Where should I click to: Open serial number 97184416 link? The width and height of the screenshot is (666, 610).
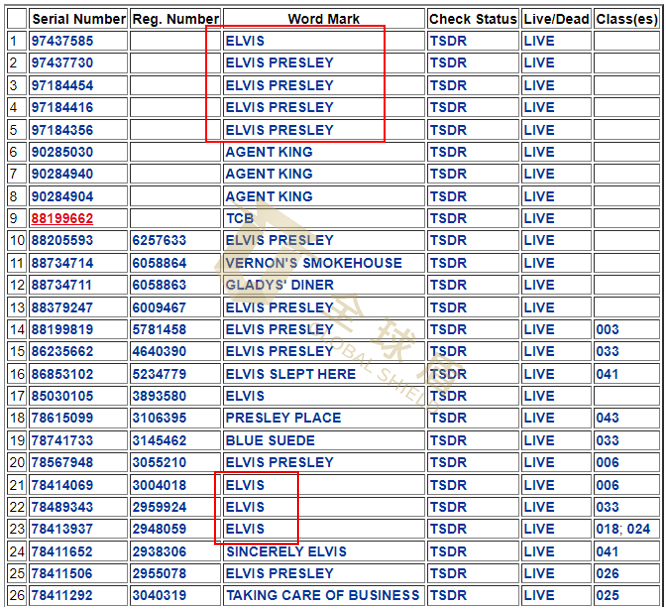tap(62, 107)
